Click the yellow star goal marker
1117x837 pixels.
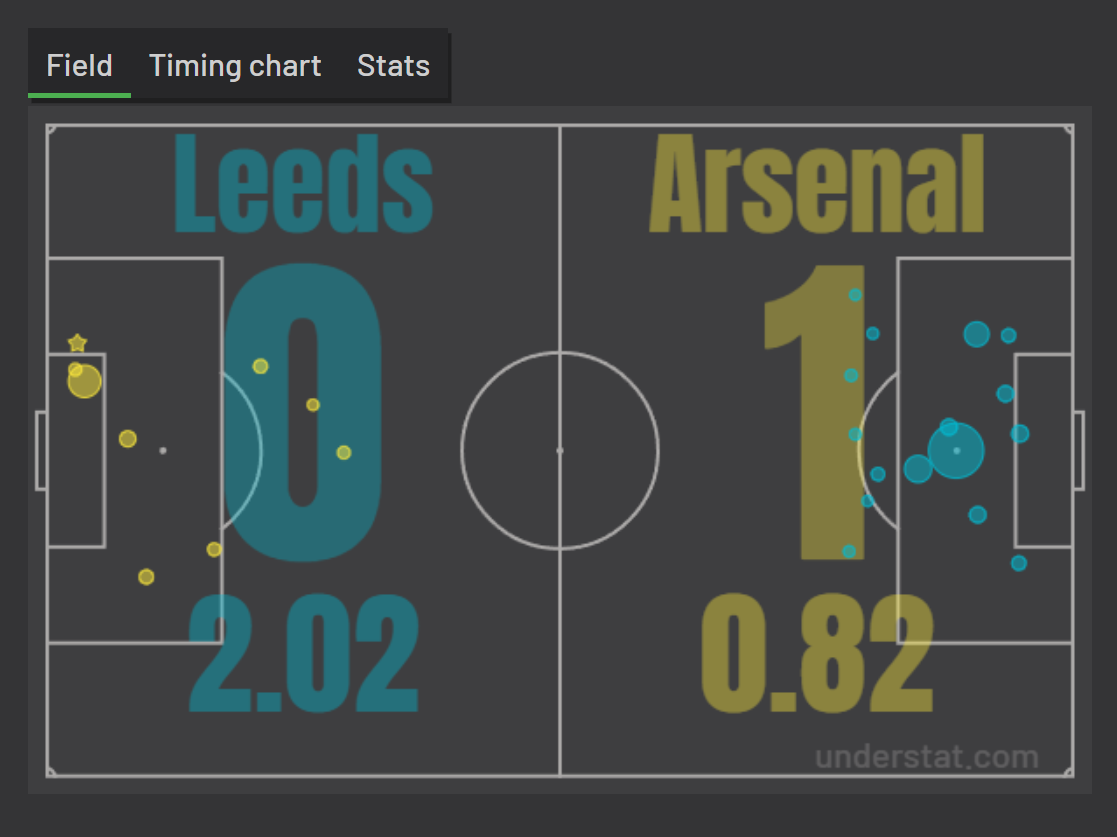77,343
